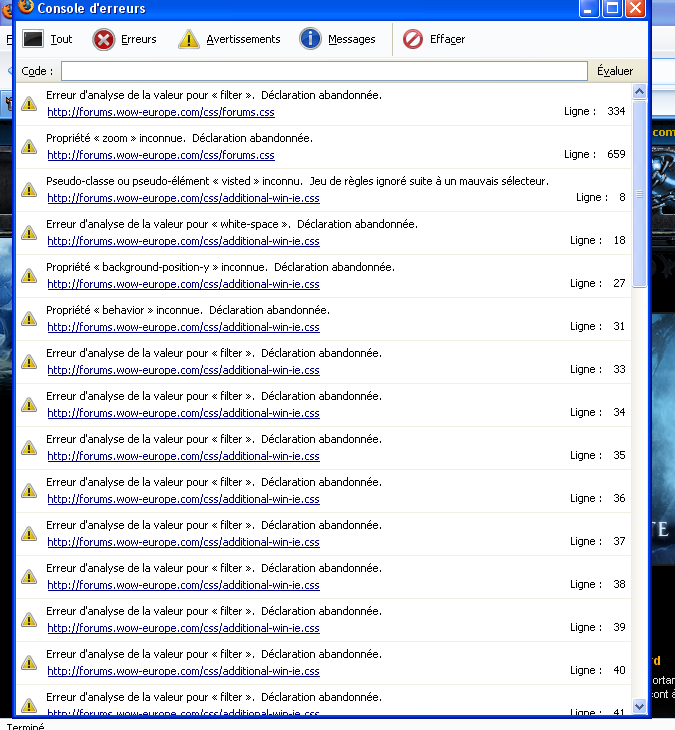Screen dimensions: 675x730
Task: Click the Évaluer button
Action: 615,71
